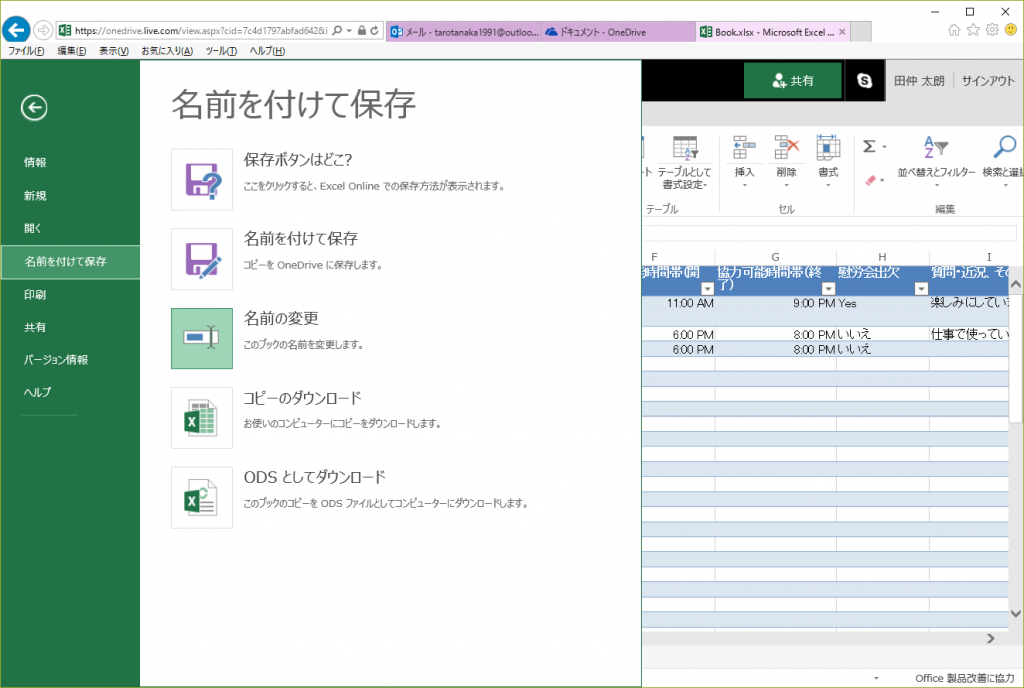Select 名前を付けて保存 in backstage sidebar
Viewport: 1024px width, 688px height.
click(71, 262)
